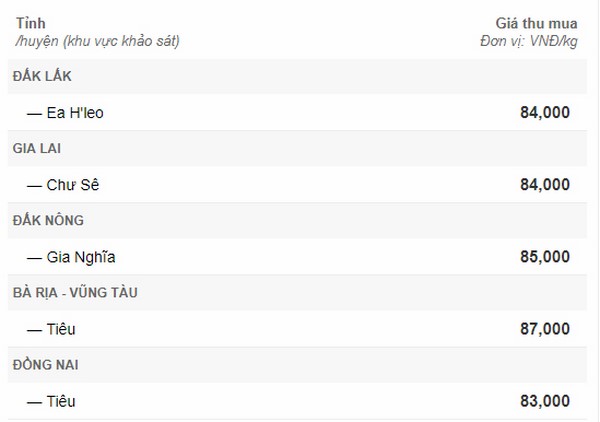The image size is (600, 422).
Task: Click the dash before Gia Nghĩa
Action: (34, 258)
